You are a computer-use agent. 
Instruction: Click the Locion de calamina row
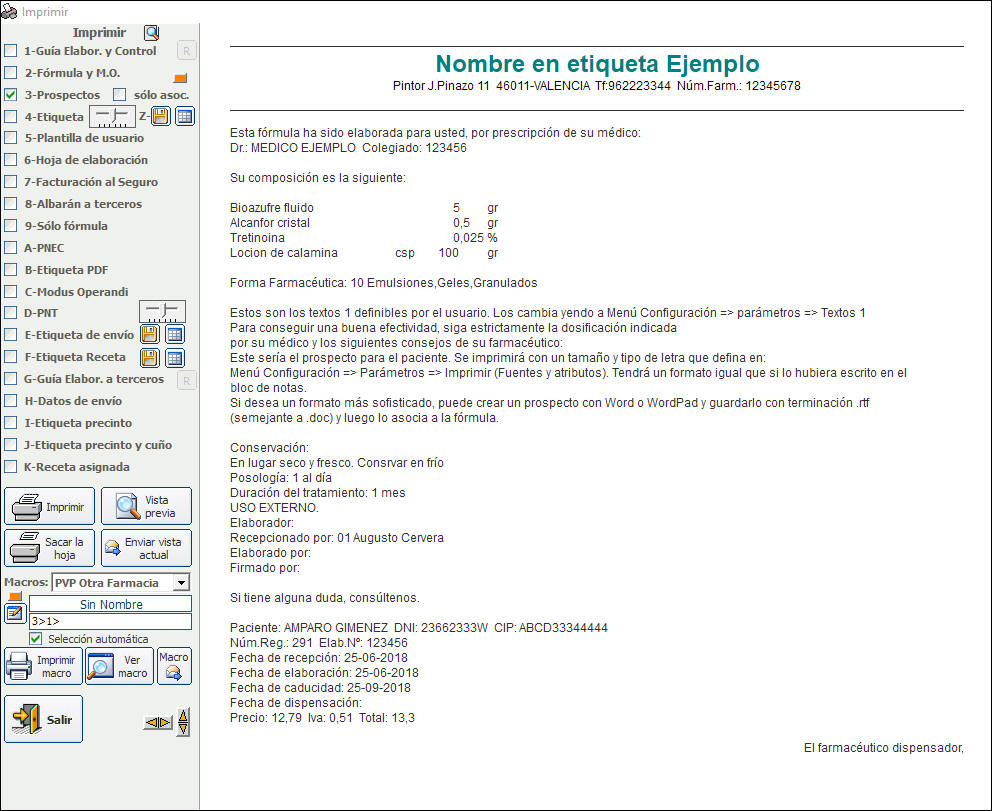[364, 253]
